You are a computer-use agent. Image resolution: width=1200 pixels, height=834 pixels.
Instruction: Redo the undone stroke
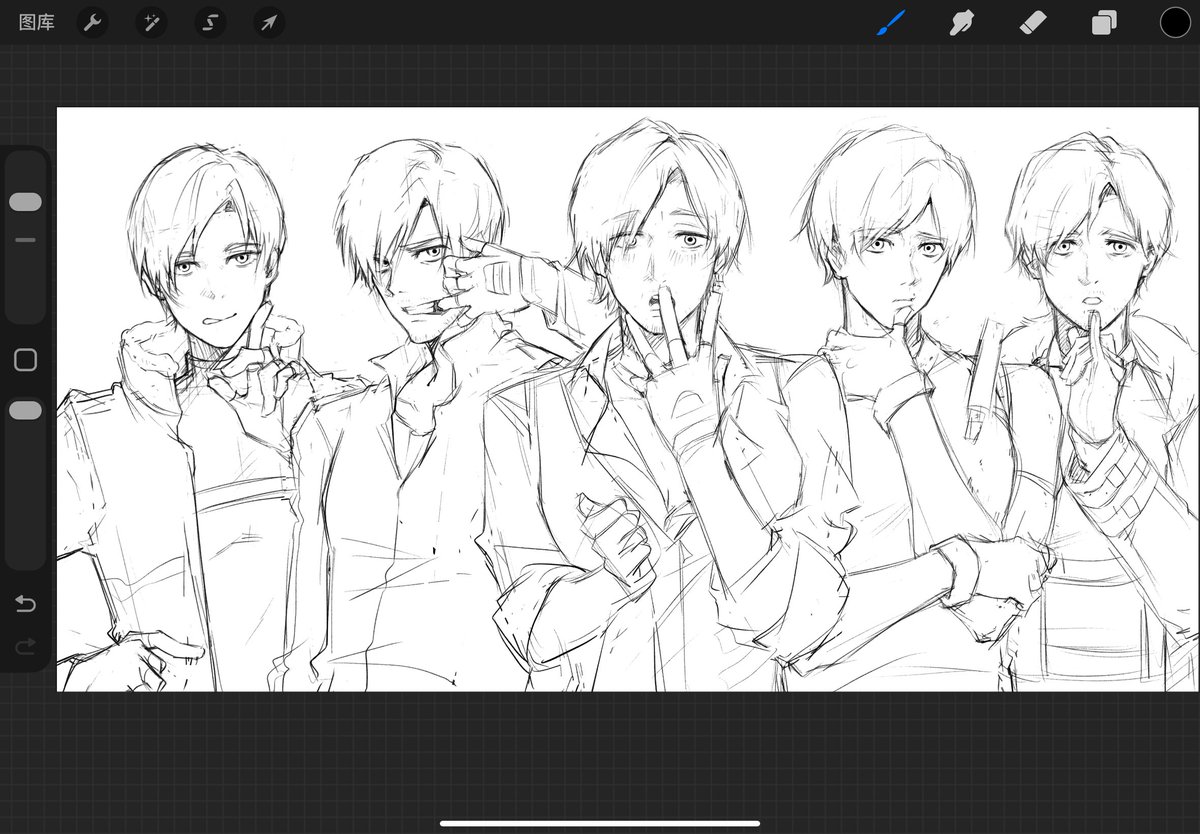tap(25, 648)
